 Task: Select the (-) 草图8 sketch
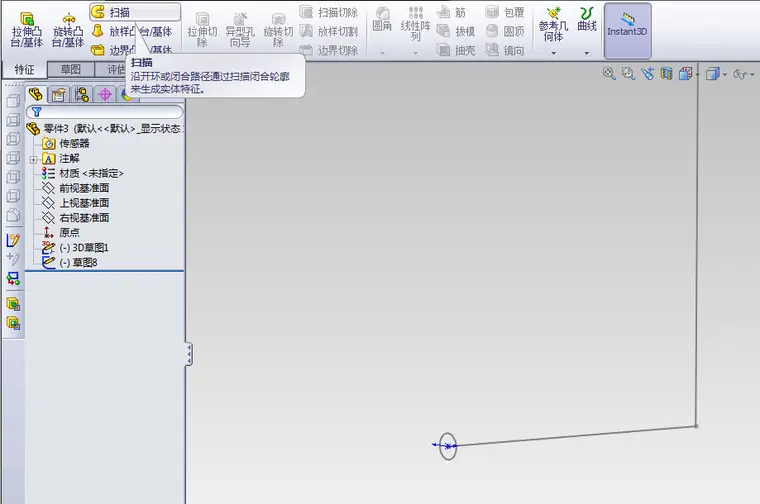[x=70, y=263]
